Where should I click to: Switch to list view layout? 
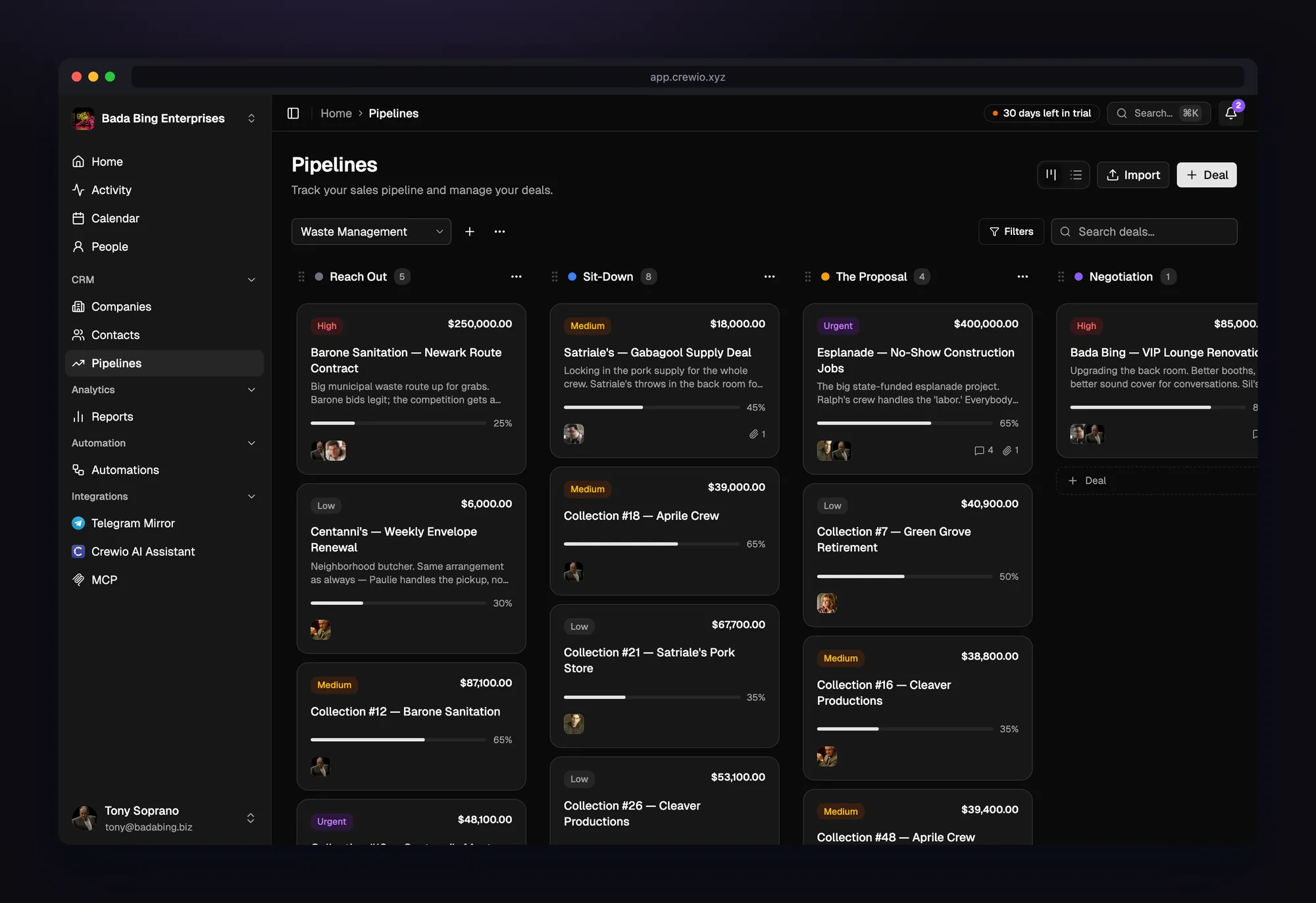[1076, 175]
